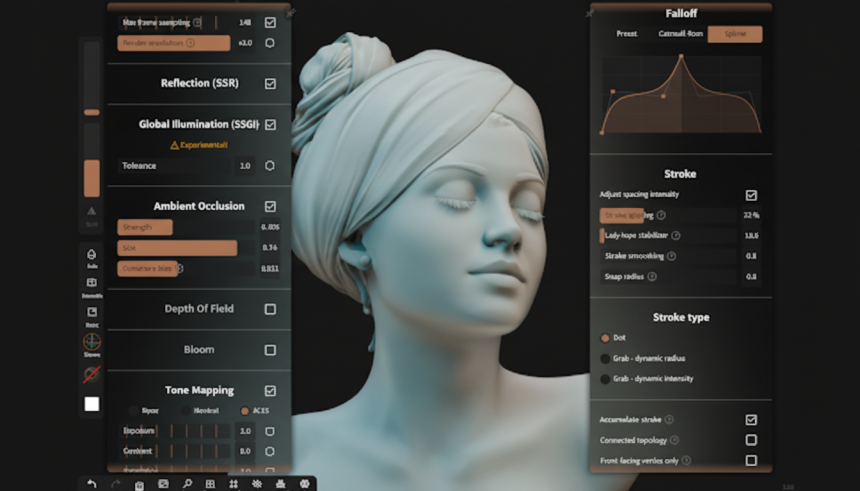Viewport: 860px width, 491px height.
Task: Reset the render resolution value icon
Action: pos(270,43)
